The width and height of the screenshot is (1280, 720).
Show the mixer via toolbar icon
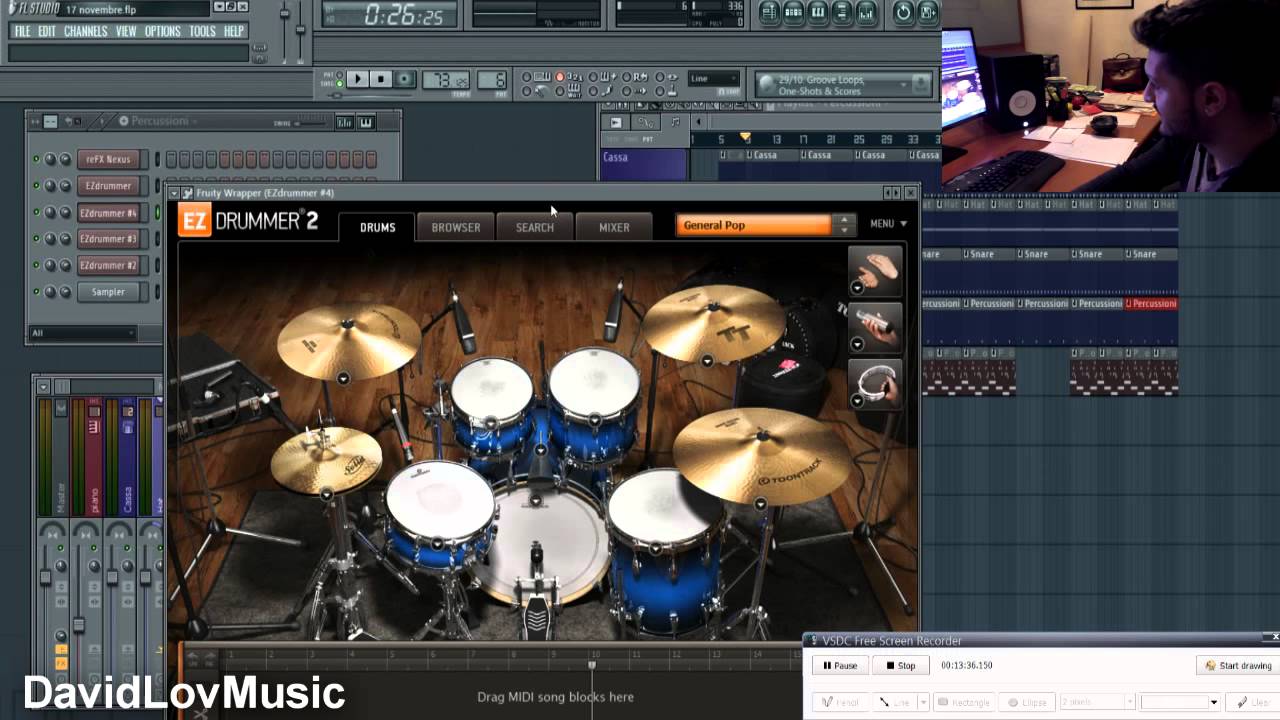pos(866,12)
